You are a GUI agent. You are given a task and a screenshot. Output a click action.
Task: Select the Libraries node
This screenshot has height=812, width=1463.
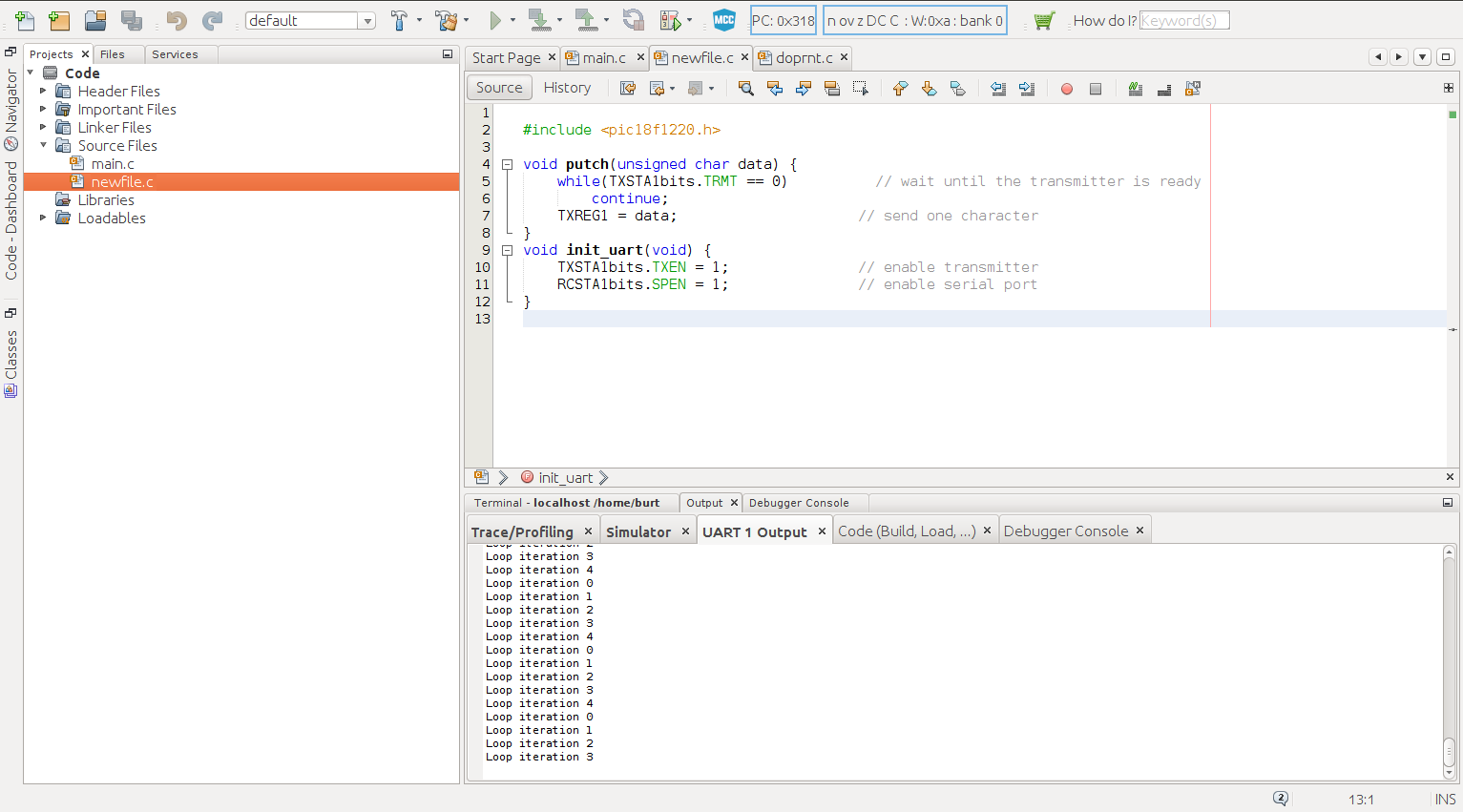[x=106, y=199]
